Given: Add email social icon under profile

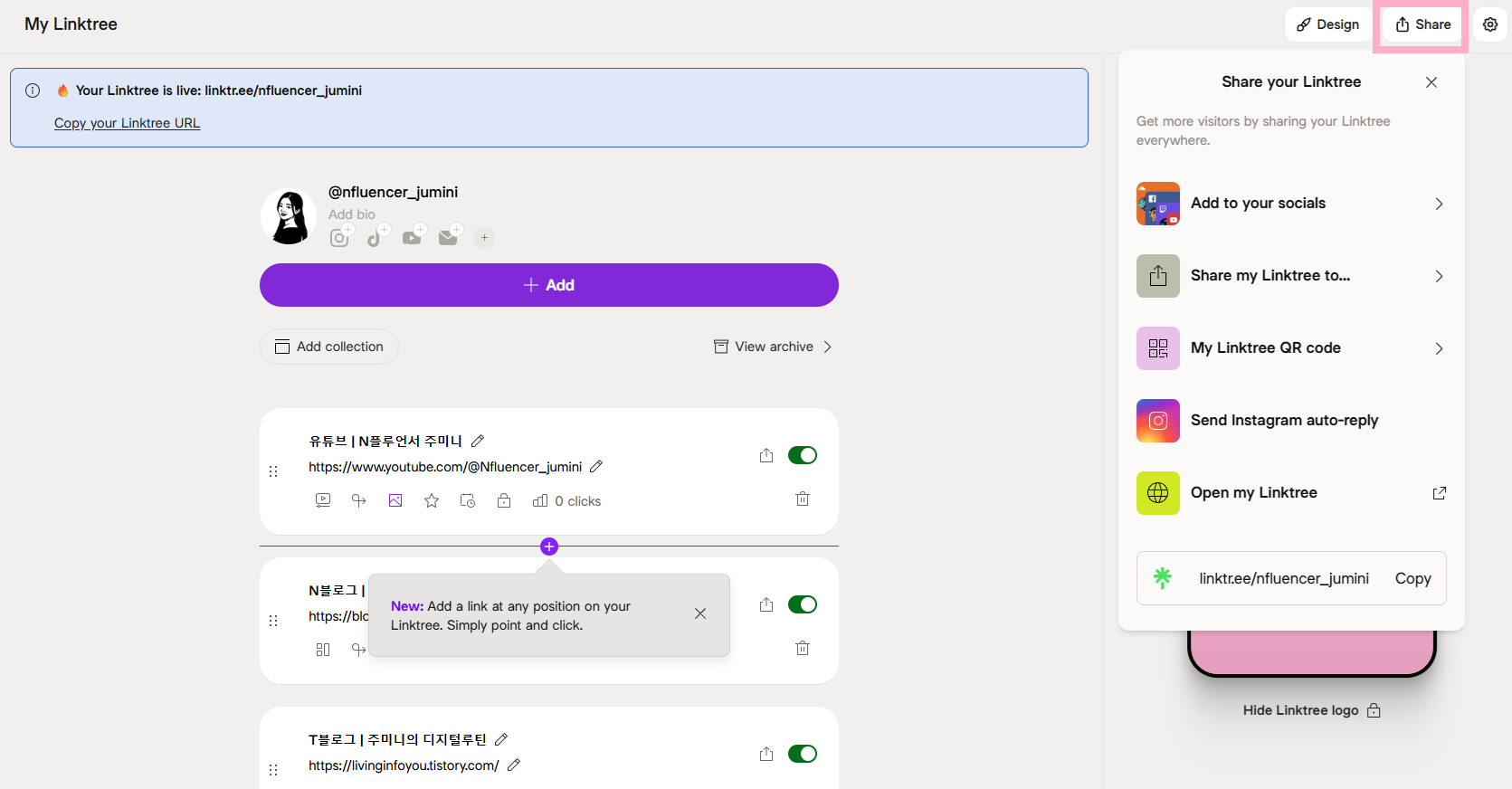Looking at the screenshot, I should [448, 237].
